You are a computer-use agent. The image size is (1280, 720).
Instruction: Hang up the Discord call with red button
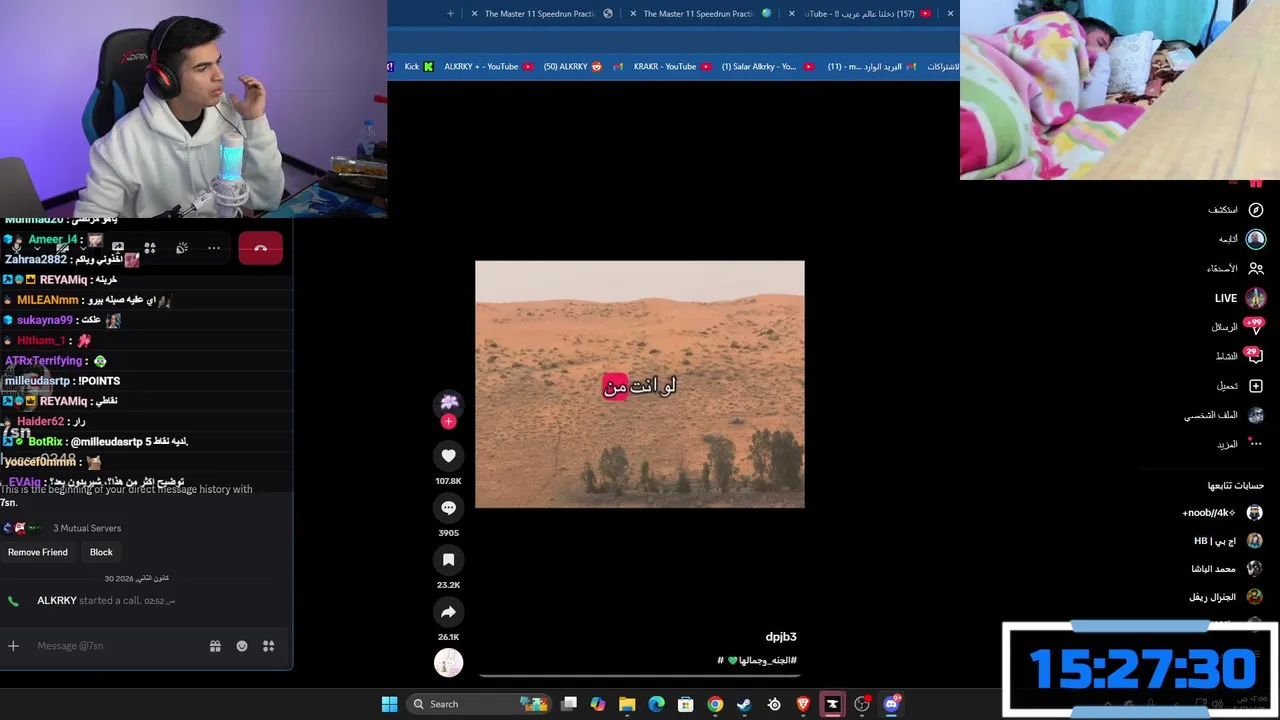click(260, 248)
